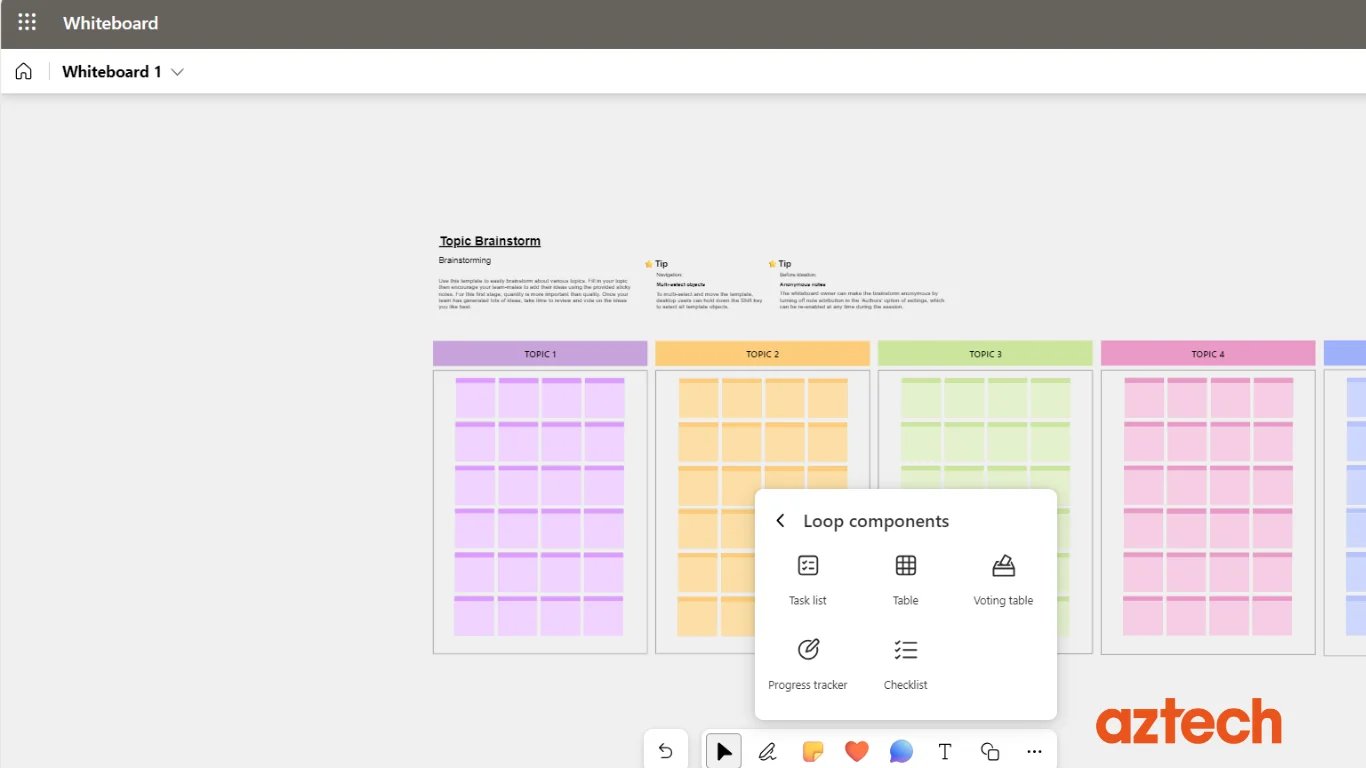Open the Comments bubble tool
Screen dimensions: 1366x768
pos(901,751)
